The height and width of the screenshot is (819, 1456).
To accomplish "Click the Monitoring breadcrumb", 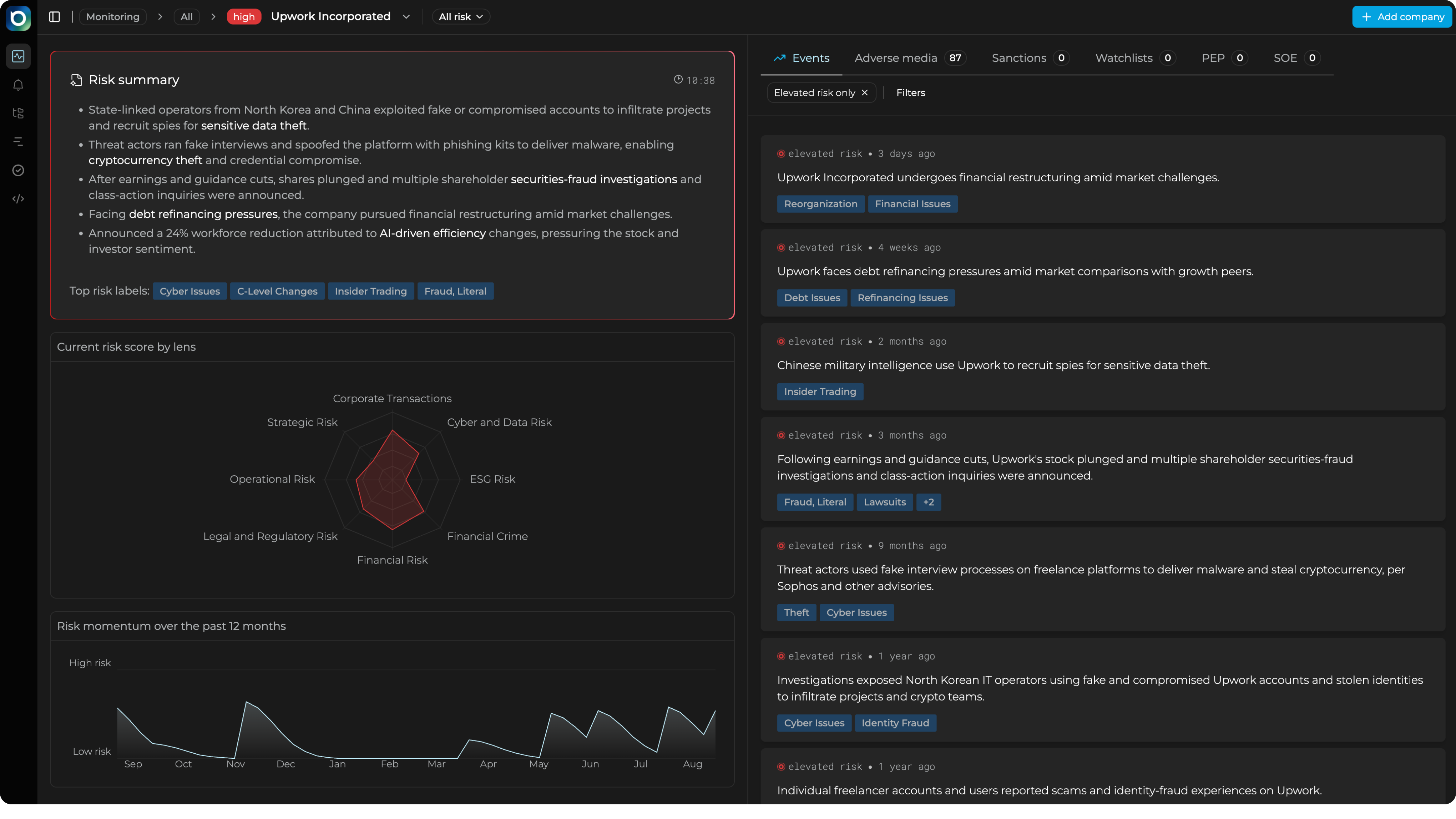I will tap(112, 17).
